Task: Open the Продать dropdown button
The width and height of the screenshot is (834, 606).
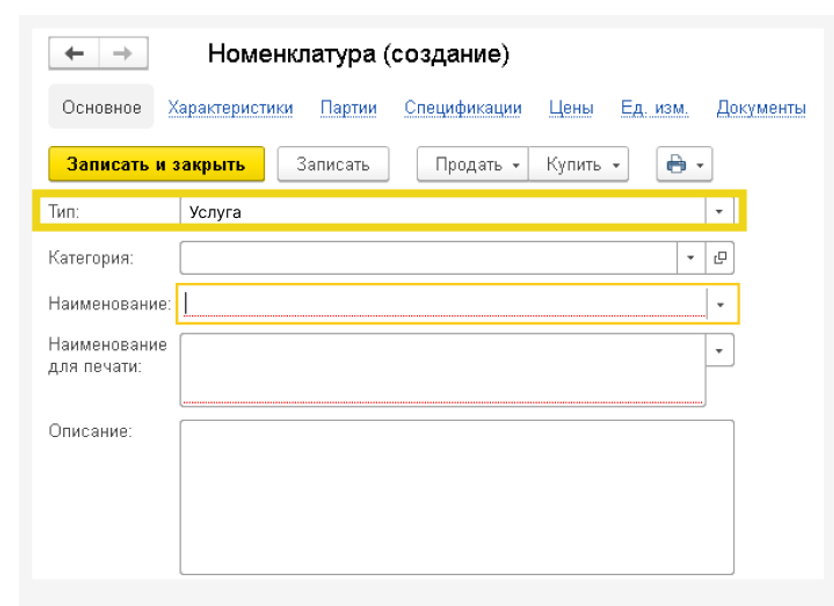Action: 472,165
